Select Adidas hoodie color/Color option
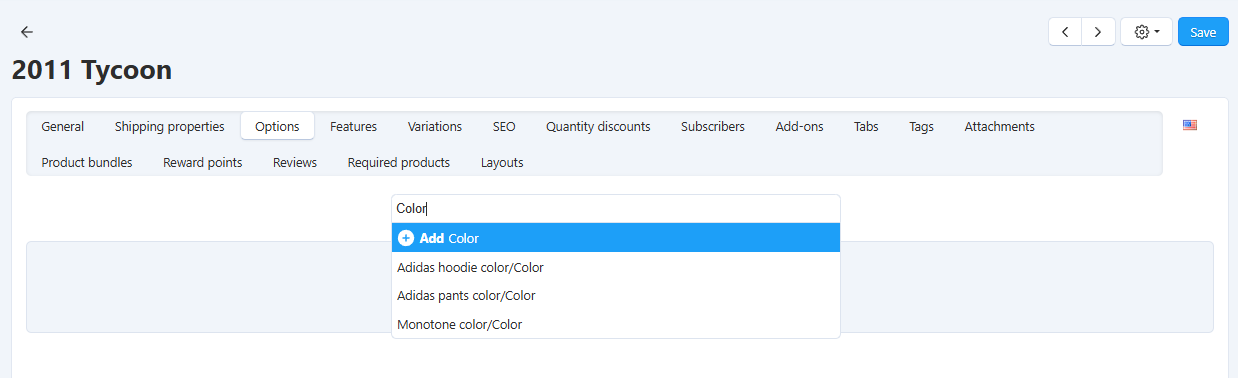Screen dimensions: 1238x378 pyautogui.click(x=616, y=267)
